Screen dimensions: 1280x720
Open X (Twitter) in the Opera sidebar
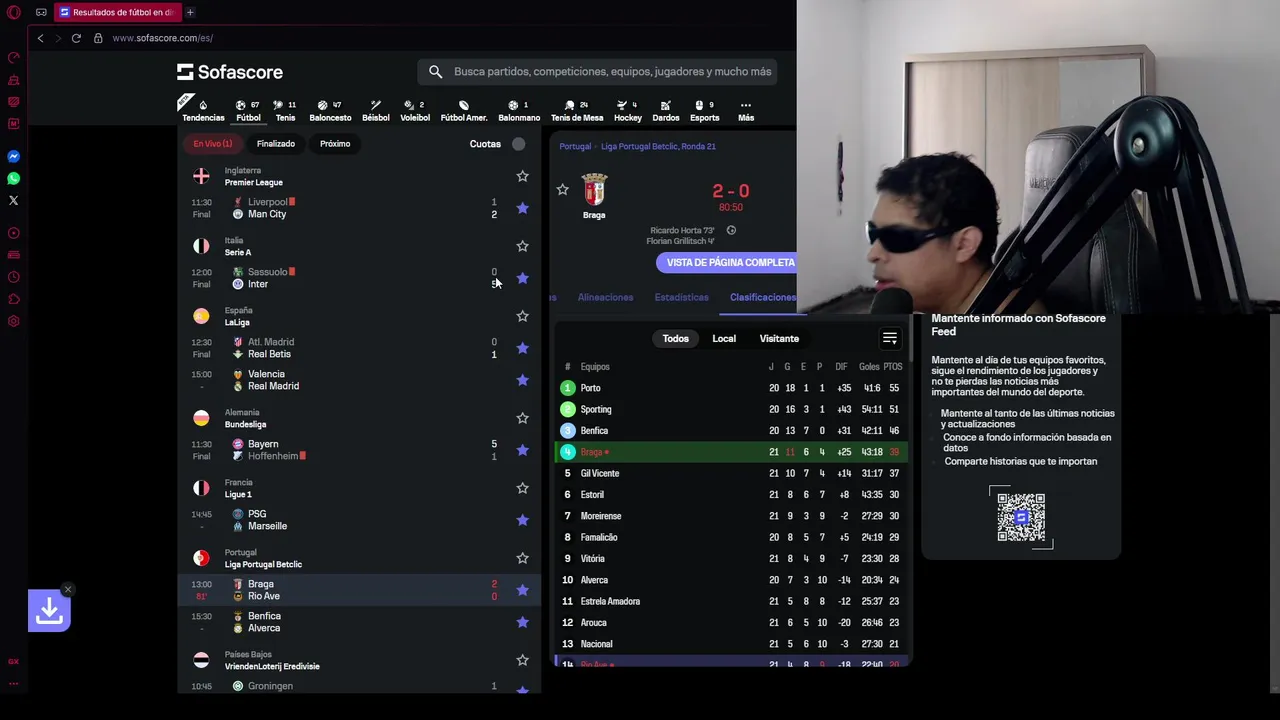tap(14, 201)
